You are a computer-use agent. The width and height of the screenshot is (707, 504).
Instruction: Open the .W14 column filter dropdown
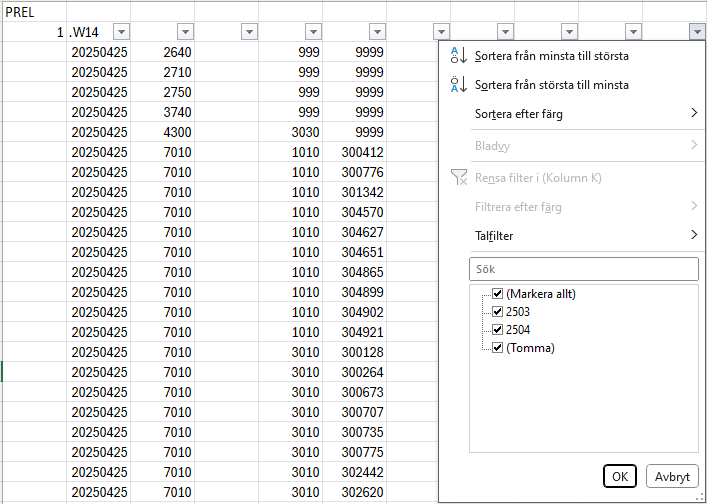(x=121, y=32)
